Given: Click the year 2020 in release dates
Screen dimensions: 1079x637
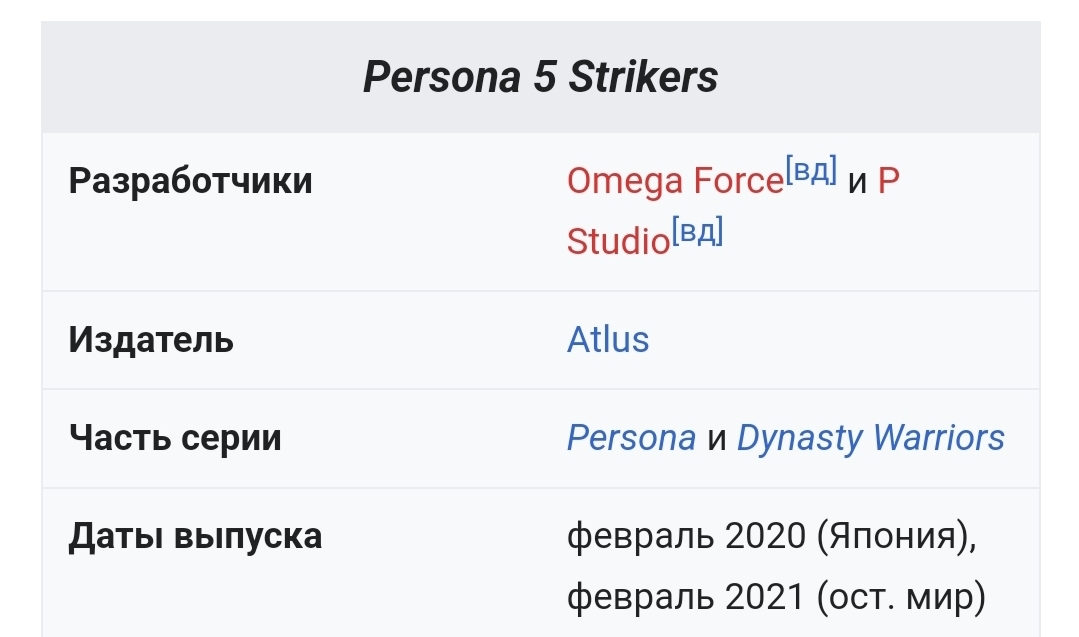Looking at the screenshot, I should coord(766,537).
